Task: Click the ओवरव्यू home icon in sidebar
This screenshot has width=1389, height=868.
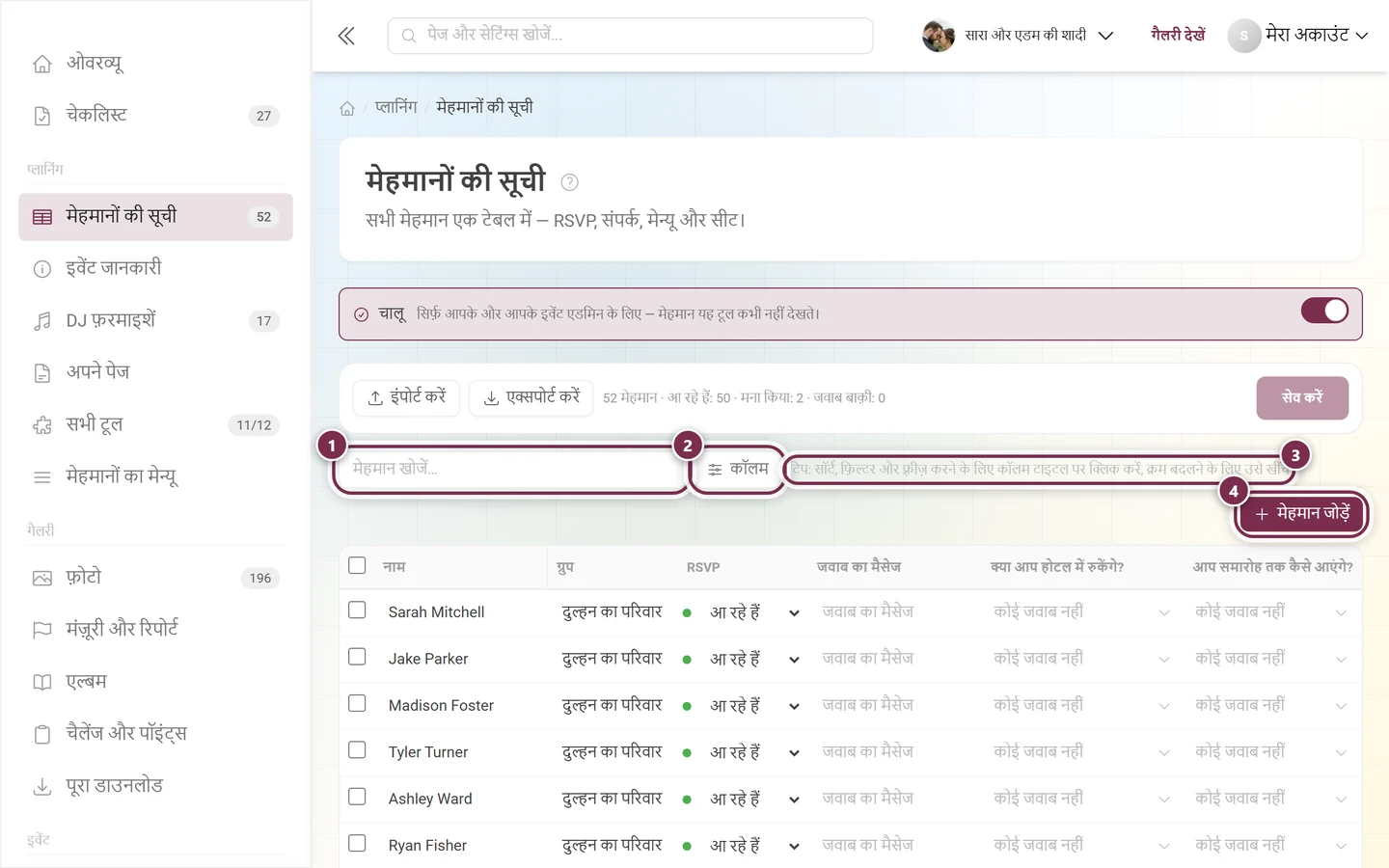Action: click(42, 64)
